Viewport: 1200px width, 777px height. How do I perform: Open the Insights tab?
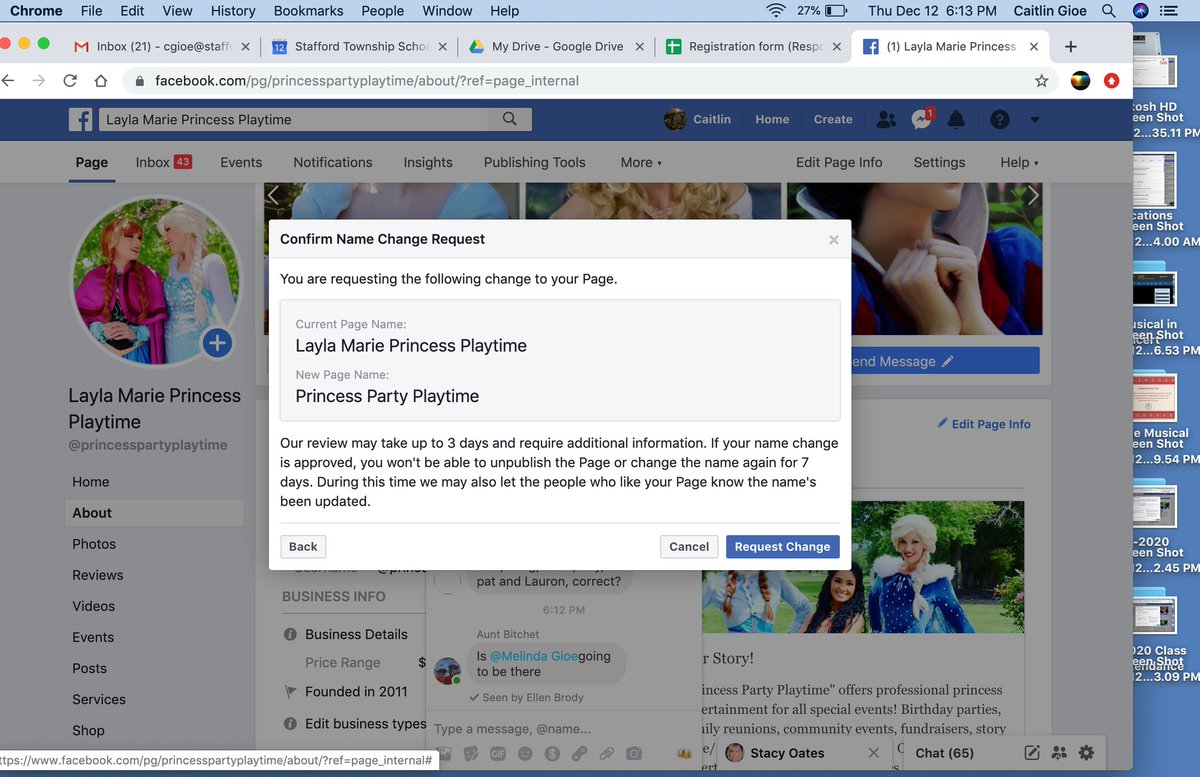[x=428, y=162]
